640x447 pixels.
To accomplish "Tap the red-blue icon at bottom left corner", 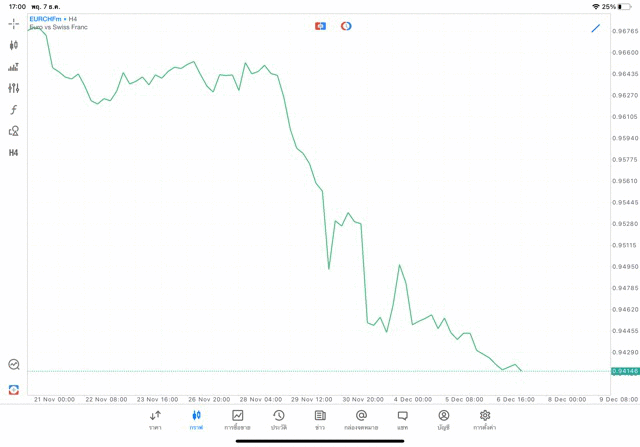I will pyautogui.click(x=14, y=390).
